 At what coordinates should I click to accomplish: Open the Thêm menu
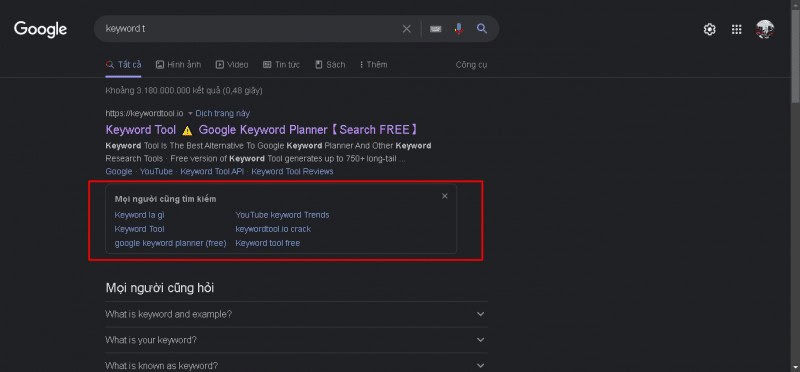[373, 65]
